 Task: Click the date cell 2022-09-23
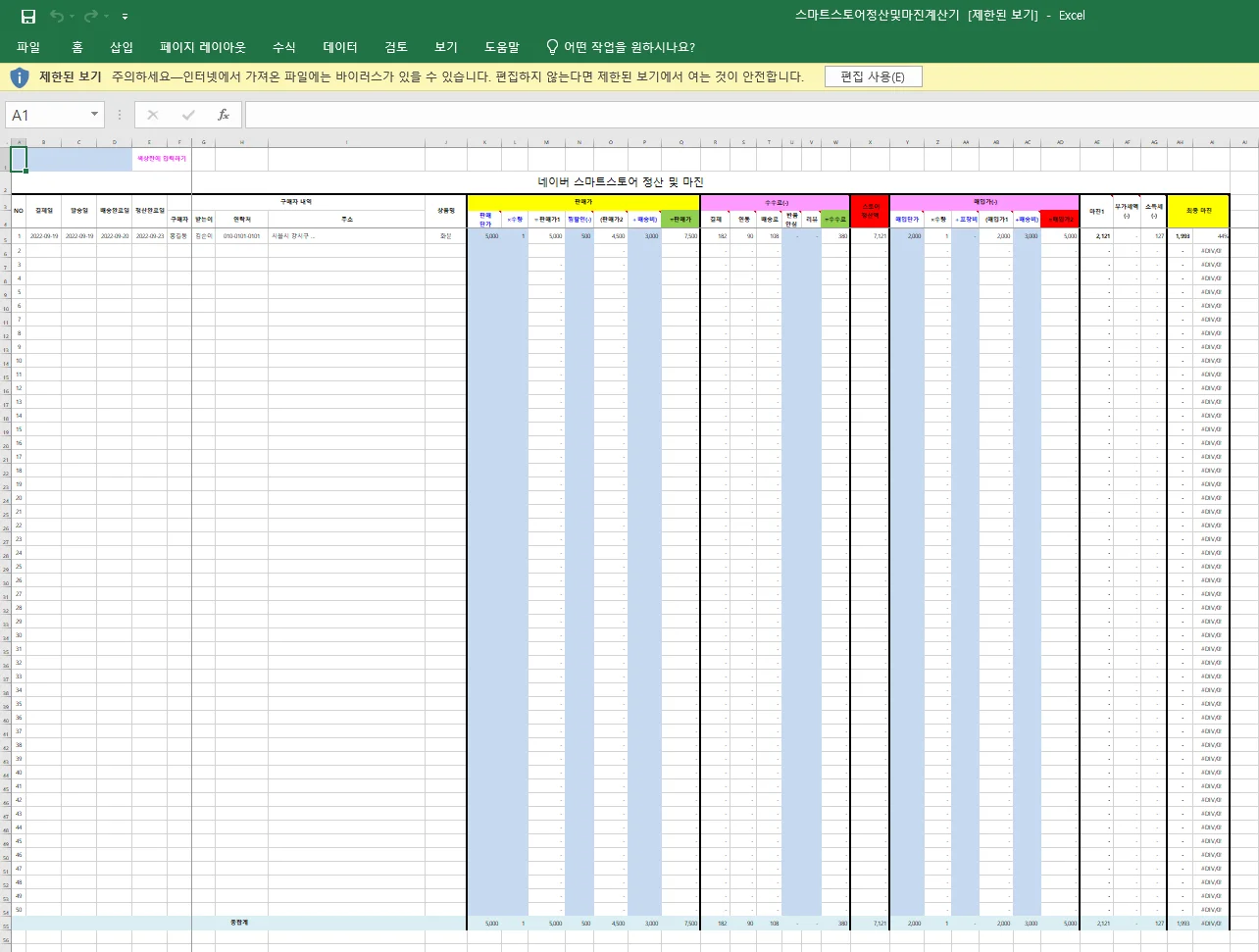pyautogui.click(x=150, y=236)
